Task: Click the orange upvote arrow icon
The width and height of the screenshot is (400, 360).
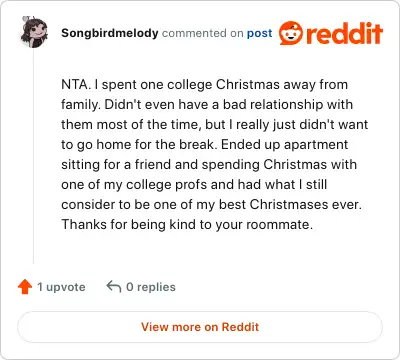Action: (25, 287)
